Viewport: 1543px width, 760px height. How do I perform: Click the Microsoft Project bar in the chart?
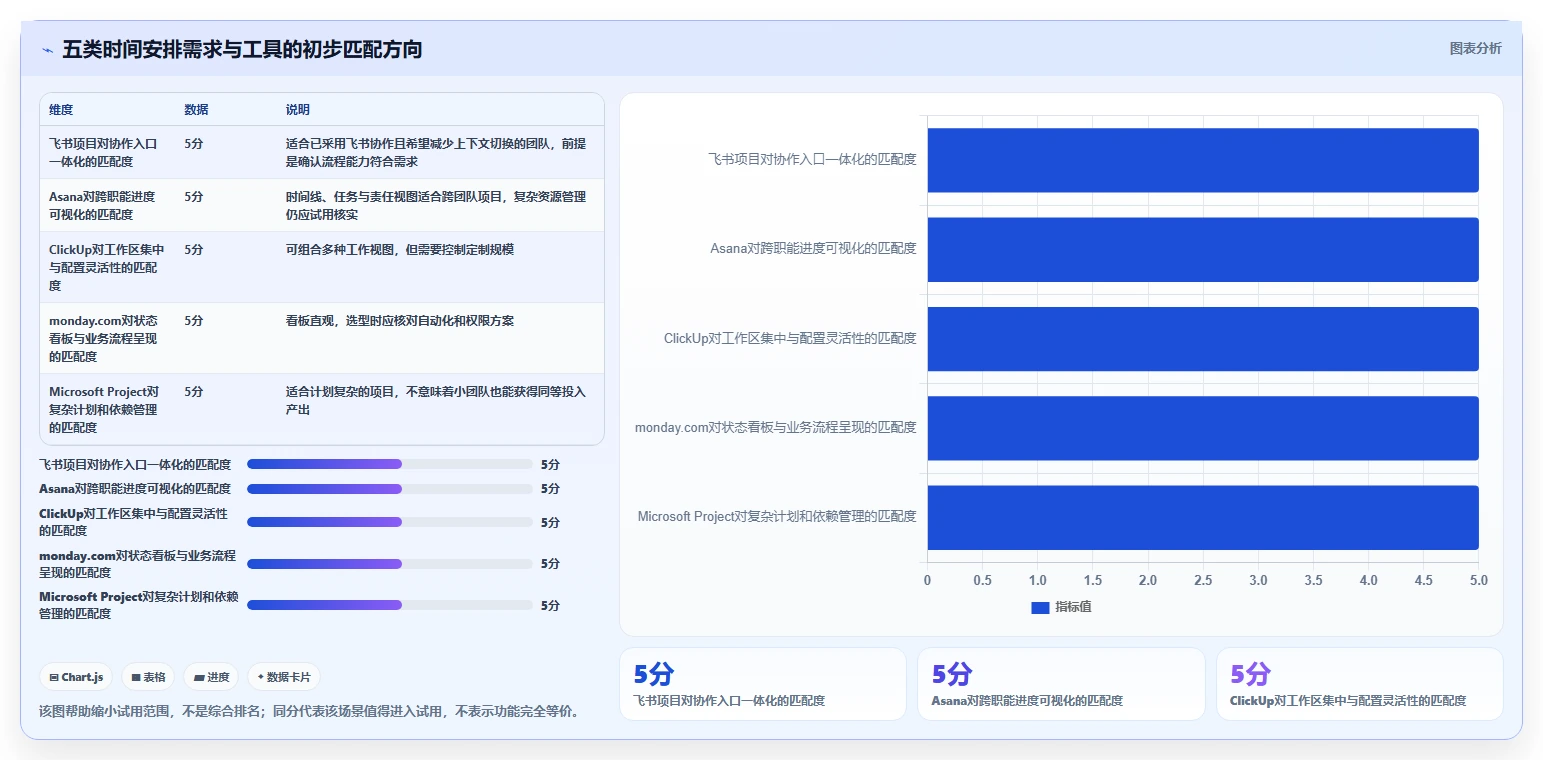tap(1203, 517)
